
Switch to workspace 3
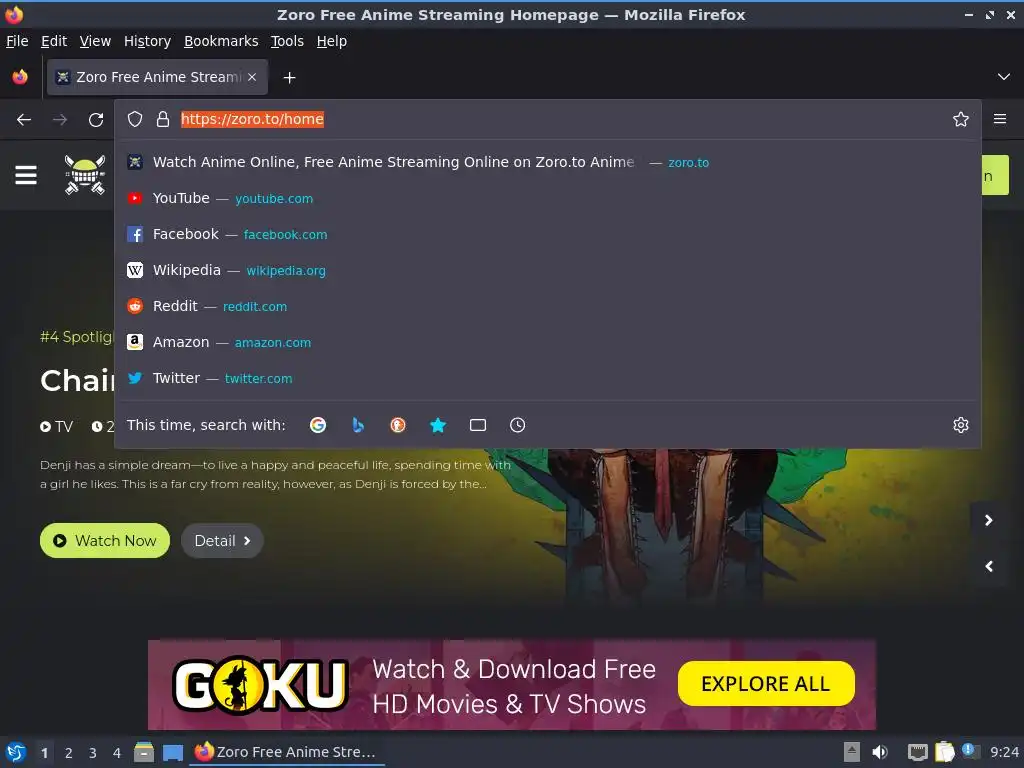pos(93,753)
